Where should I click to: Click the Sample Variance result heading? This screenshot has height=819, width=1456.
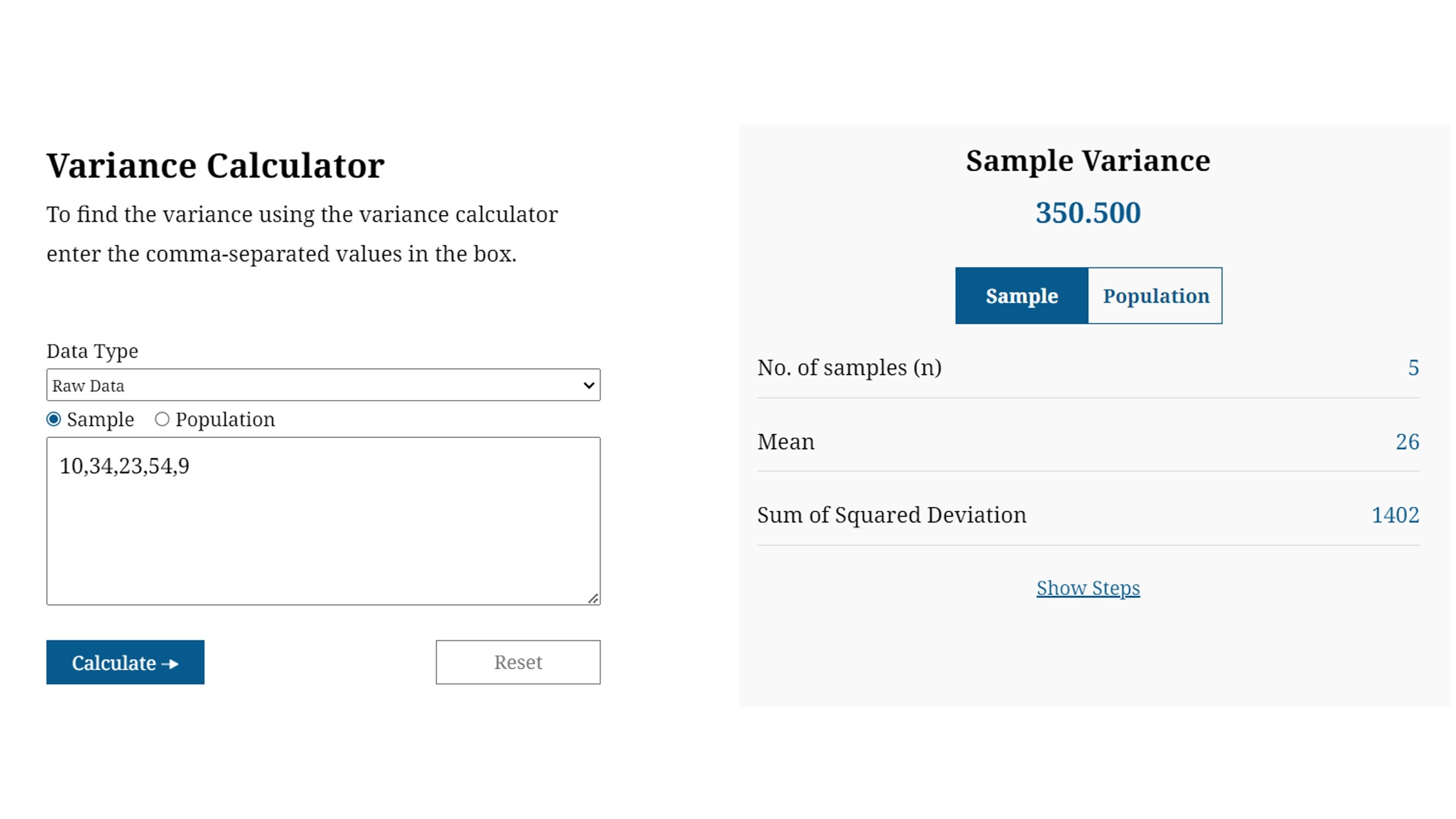(x=1087, y=161)
